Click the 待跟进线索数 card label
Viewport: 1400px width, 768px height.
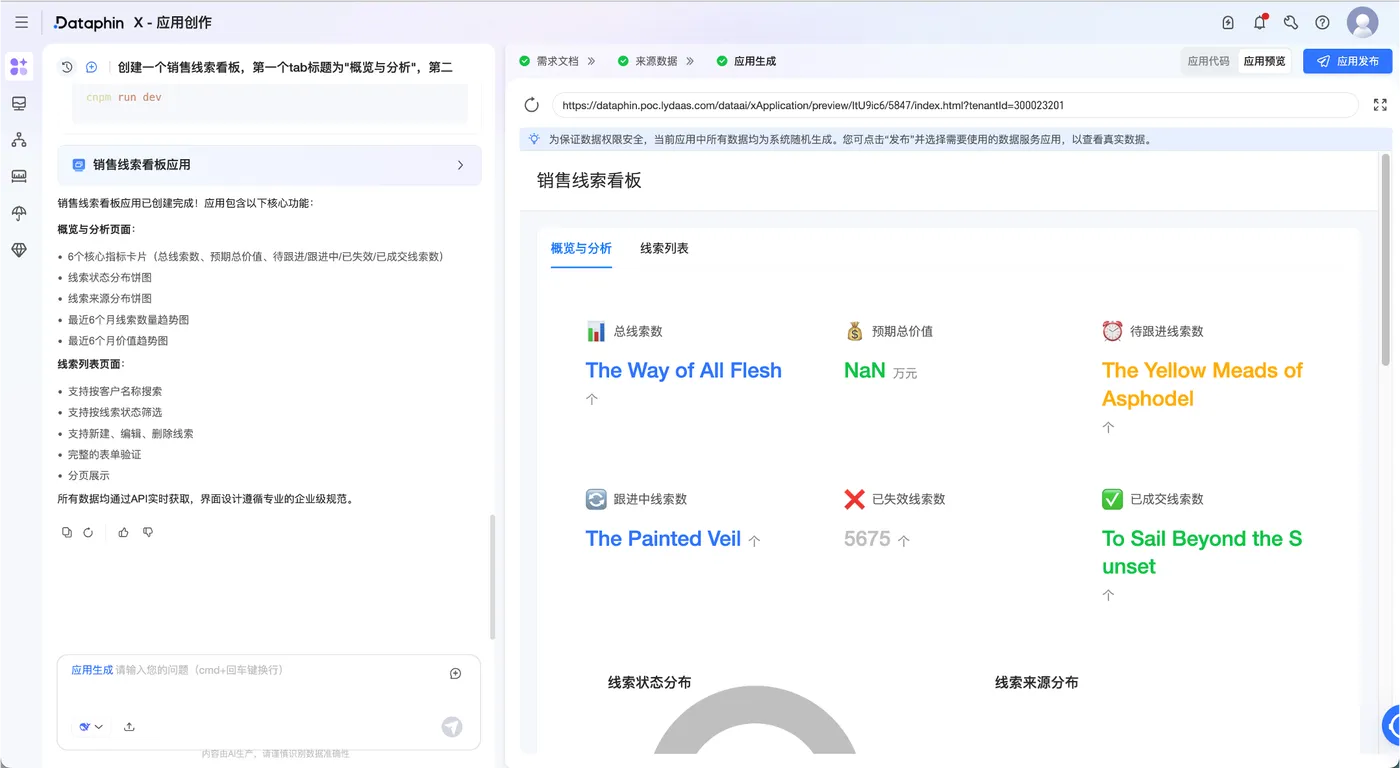(x=1166, y=331)
